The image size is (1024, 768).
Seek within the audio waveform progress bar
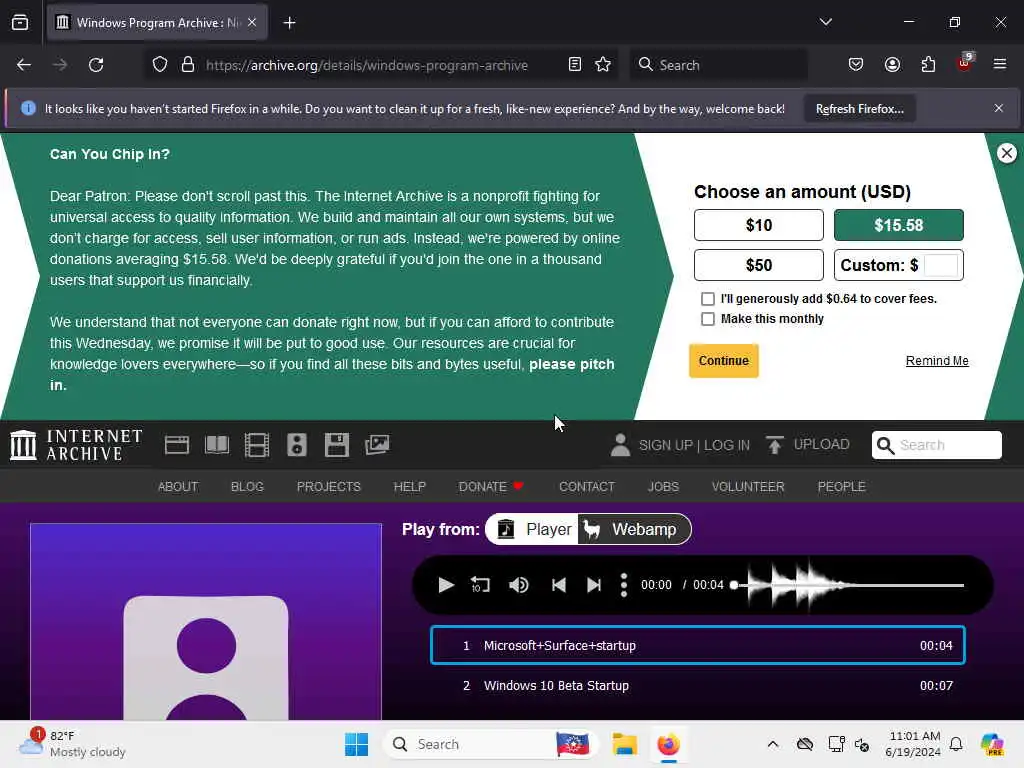coord(847,585)
